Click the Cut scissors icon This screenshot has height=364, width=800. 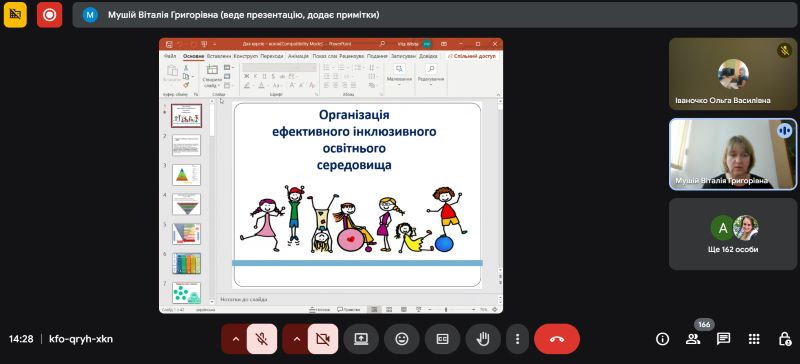[186, 67]
